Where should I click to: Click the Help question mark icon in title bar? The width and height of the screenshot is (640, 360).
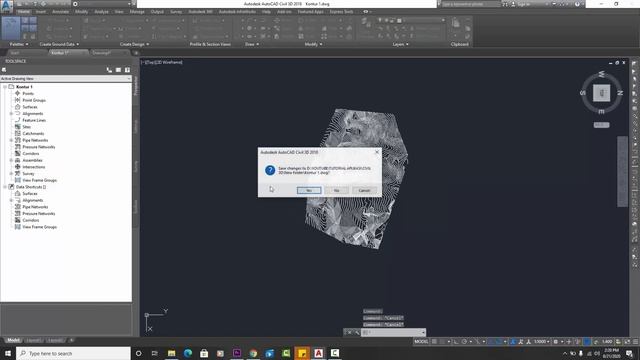(x=577, y=4)
